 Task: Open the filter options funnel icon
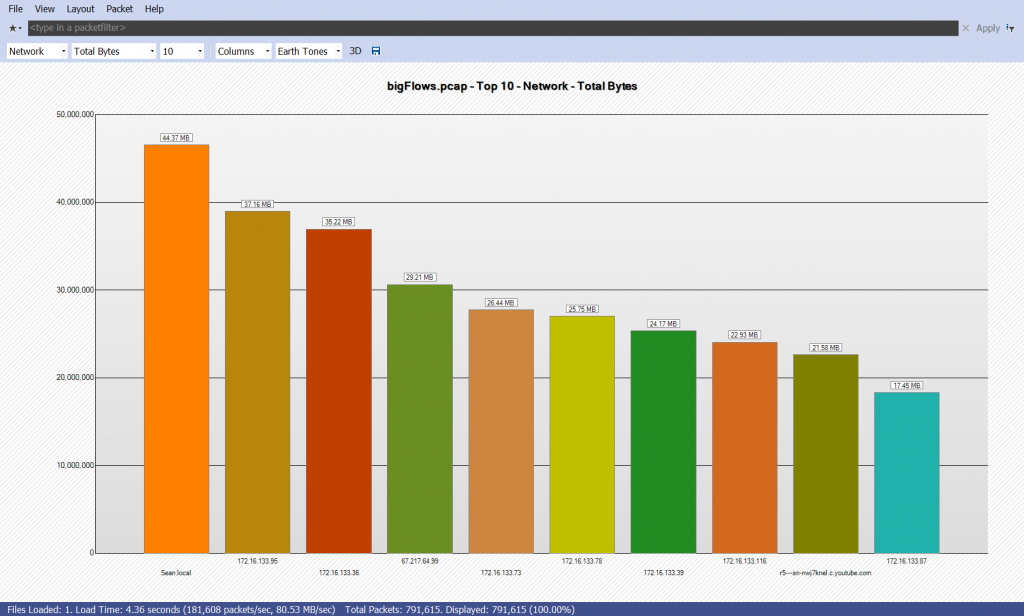click(x=1010, y=28)
